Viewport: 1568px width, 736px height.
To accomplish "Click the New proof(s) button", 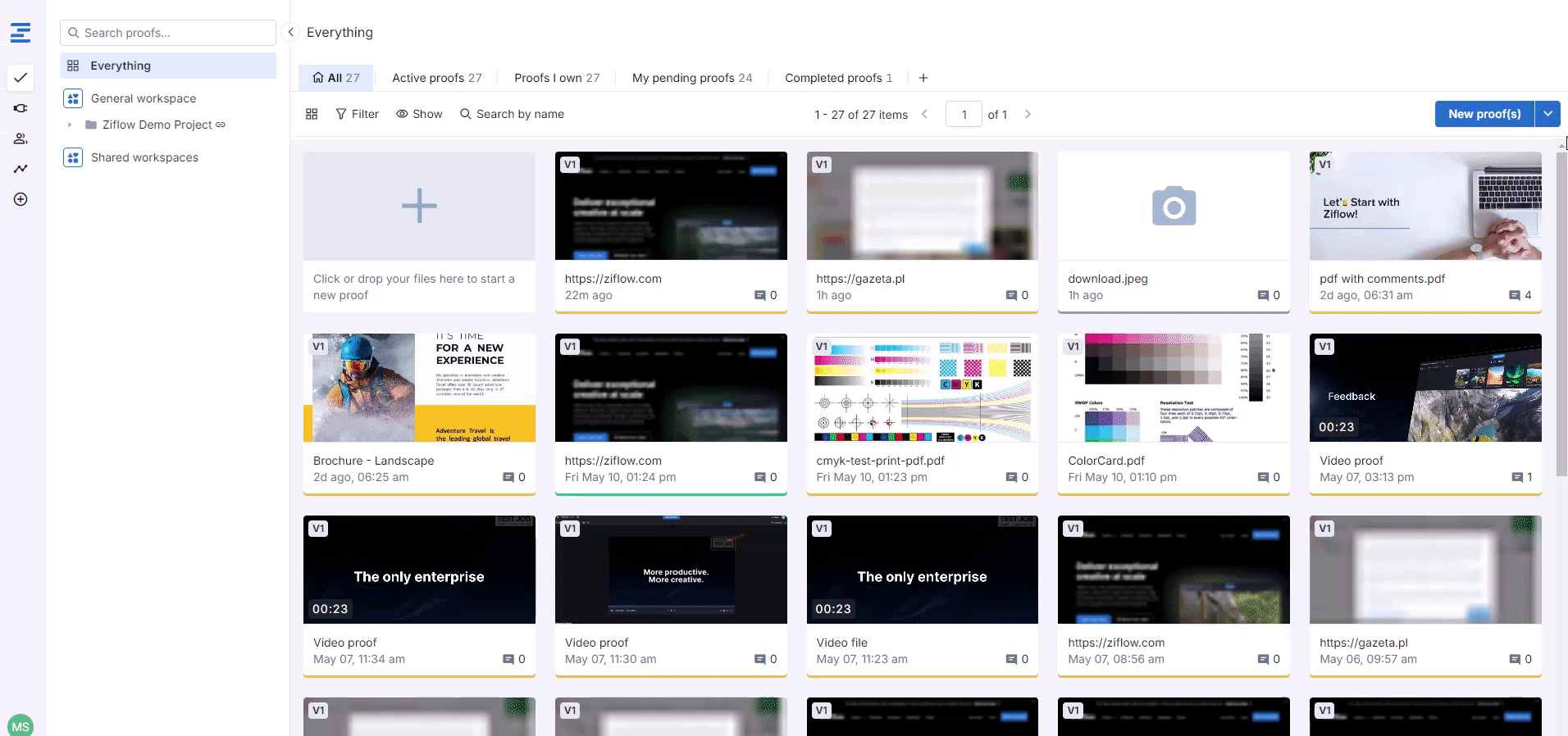I will point(1484,114).
